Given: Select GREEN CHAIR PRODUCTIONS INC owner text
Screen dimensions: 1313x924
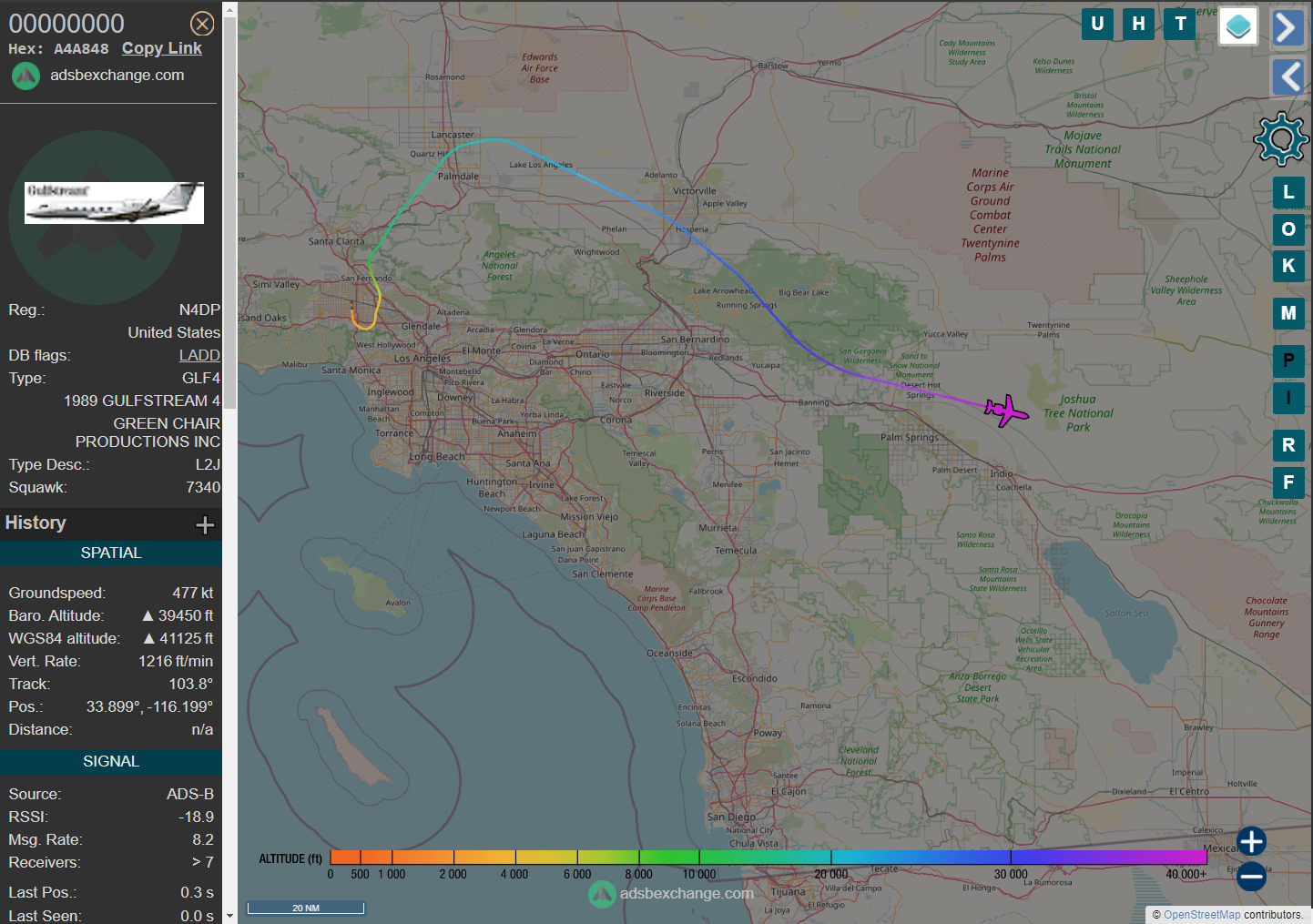Looking at the screenshot, I should pos(148,432).
